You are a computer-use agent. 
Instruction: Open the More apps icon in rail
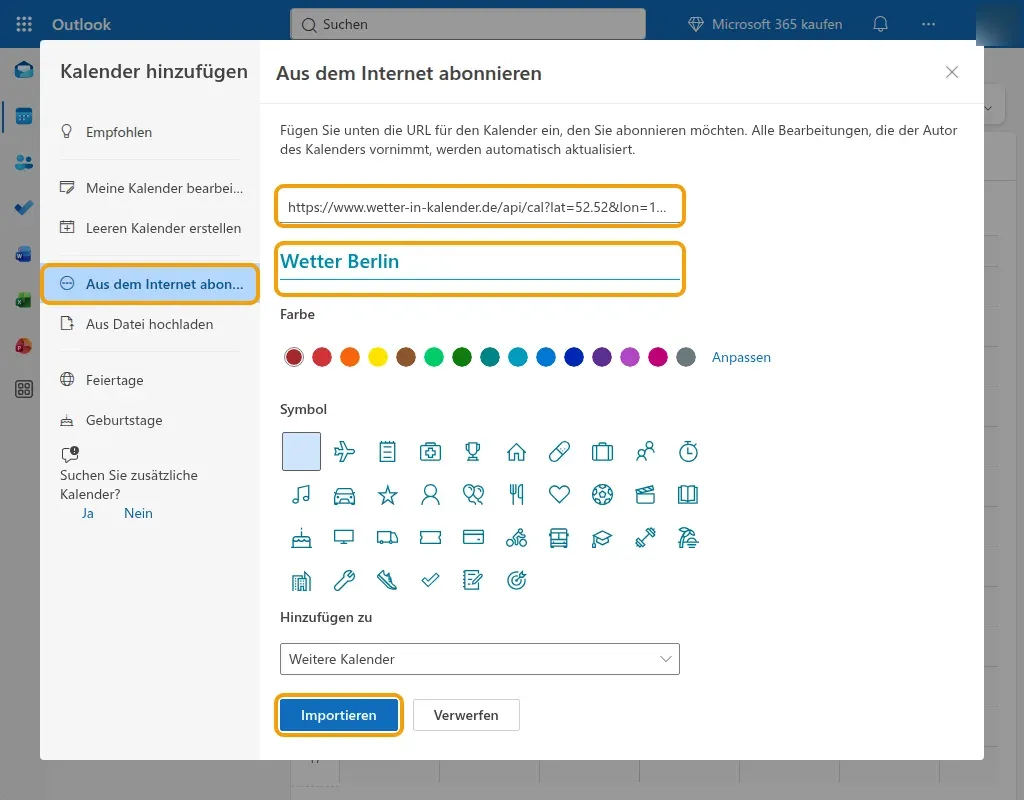click(24, 390)
